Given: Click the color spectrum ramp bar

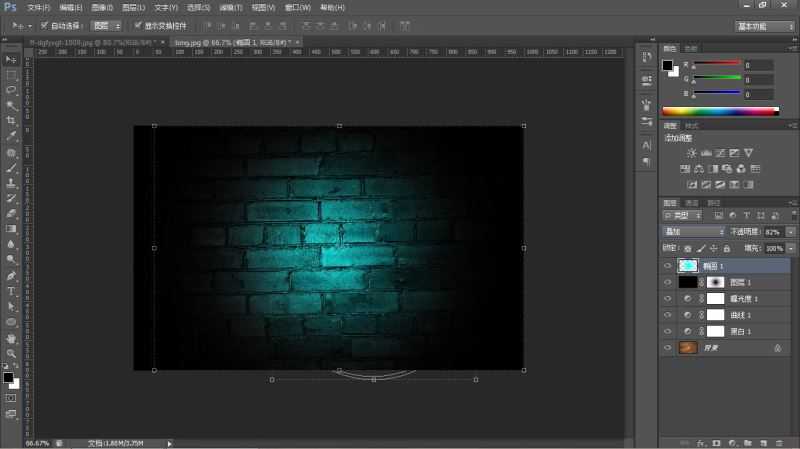Looking at the screenshot, I should [x=720, y=110].
